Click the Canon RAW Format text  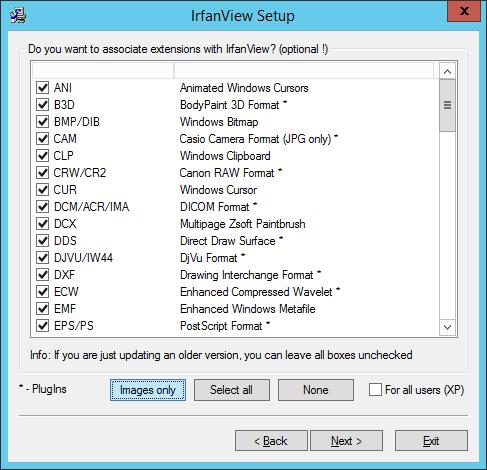coord(231,173)
